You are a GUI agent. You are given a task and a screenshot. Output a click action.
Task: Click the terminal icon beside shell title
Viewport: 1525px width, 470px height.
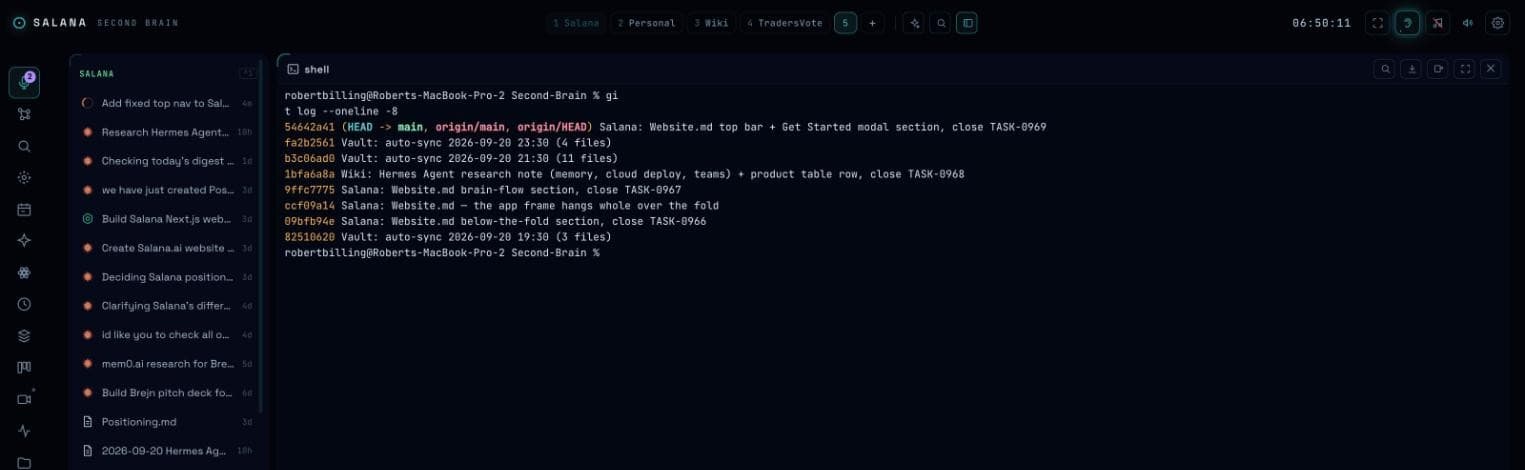point(292,69)
